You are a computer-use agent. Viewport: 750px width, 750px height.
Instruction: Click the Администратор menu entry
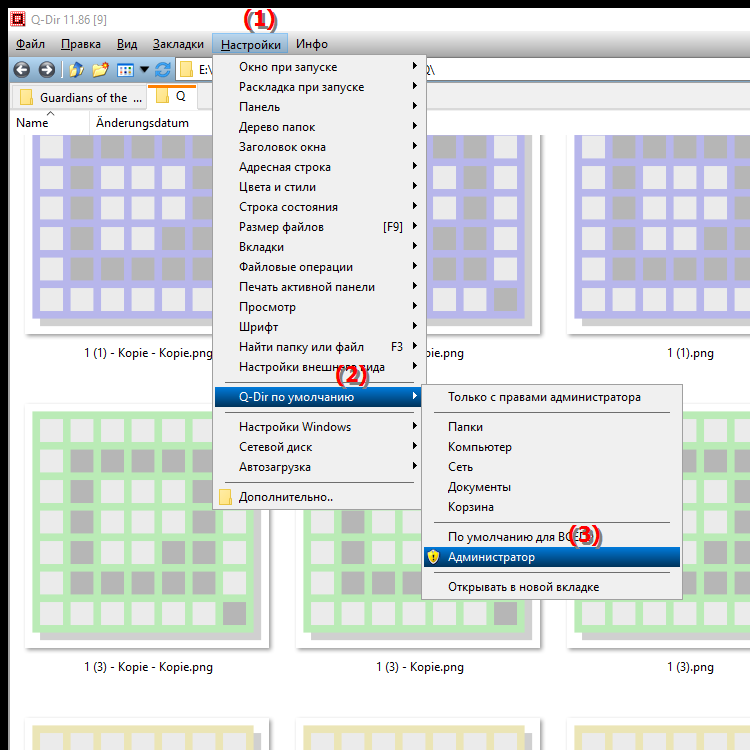[551, 557]
